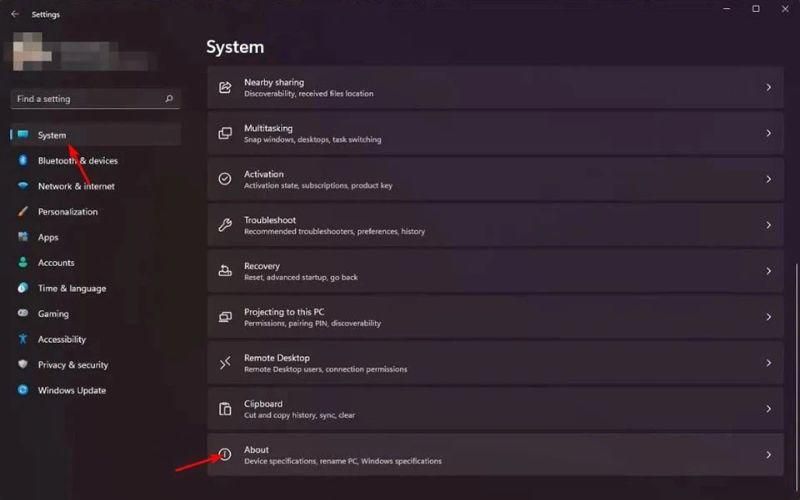800x500 pixels.
Task: Click the Clipboard icon
Action: pos(225,409)
